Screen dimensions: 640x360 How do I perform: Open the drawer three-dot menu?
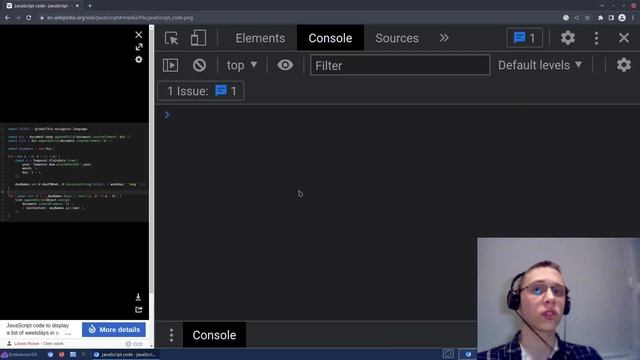[171, 335]
